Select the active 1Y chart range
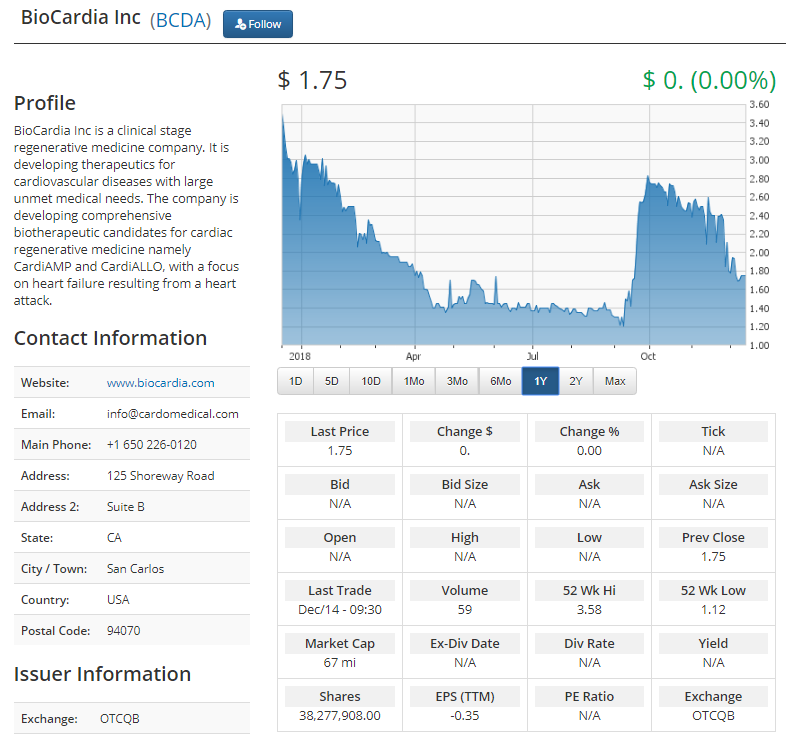786x734 pixels. click(x=540, y=381)
